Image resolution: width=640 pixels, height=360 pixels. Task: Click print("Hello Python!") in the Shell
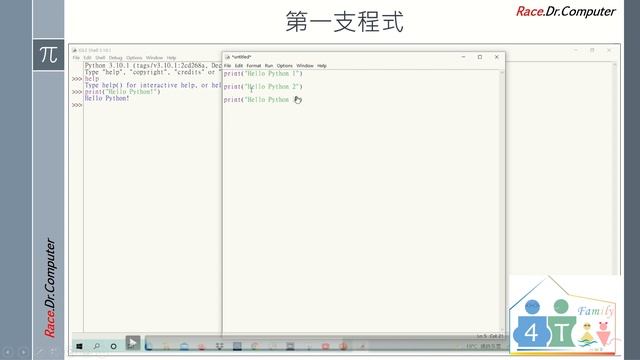[x=122, y=92]
